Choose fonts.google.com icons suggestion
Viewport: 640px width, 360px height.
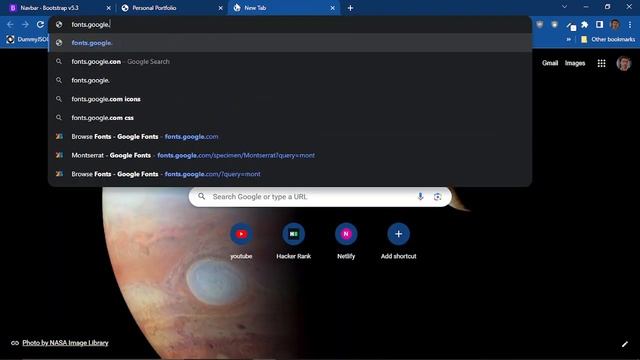(x=290, y=99)
